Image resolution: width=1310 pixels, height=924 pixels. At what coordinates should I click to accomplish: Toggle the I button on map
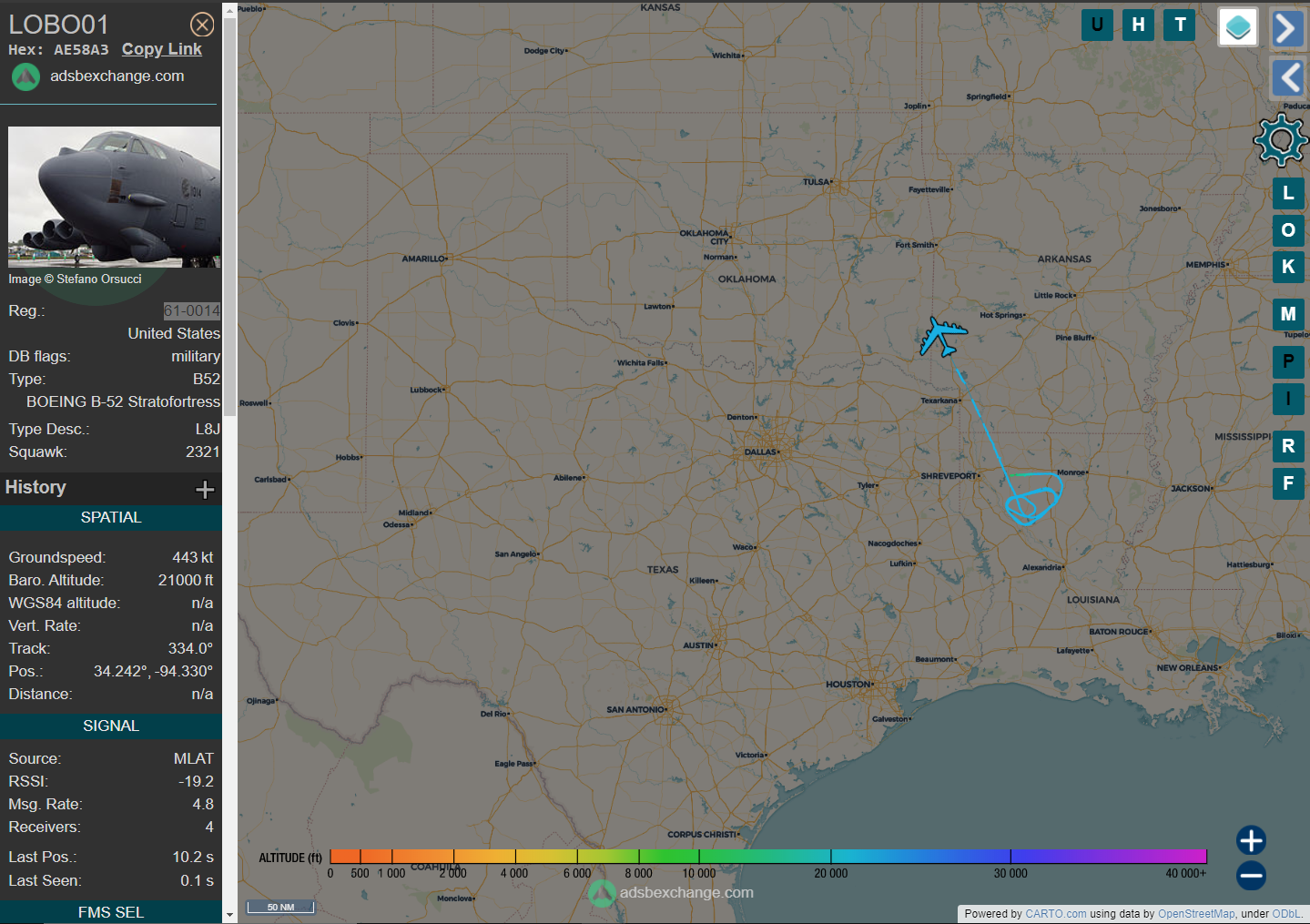pyautogui.click(x=1288, y=399)
